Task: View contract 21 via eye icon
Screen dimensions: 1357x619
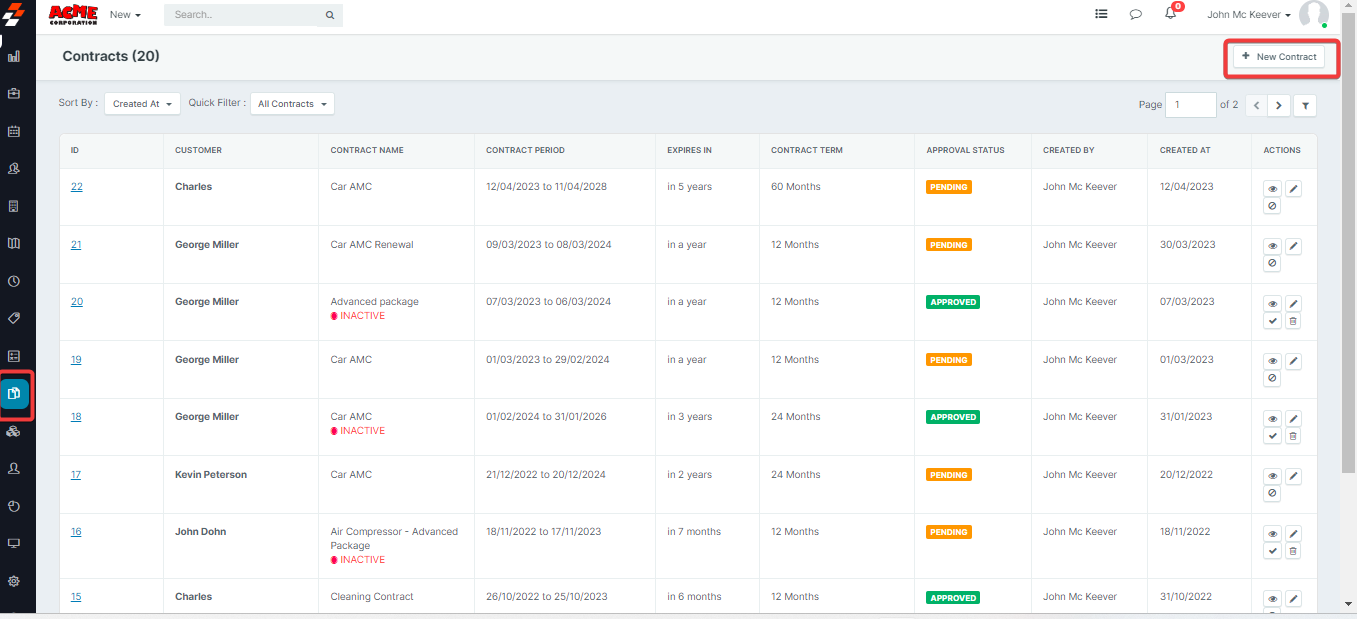Action: click(1272, 246)
